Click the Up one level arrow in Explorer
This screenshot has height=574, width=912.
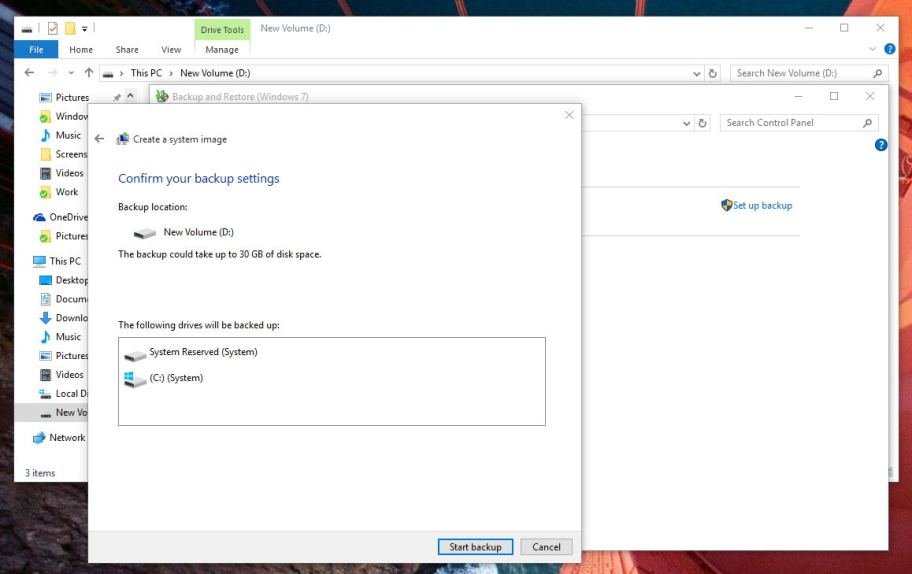pos(89,73)
